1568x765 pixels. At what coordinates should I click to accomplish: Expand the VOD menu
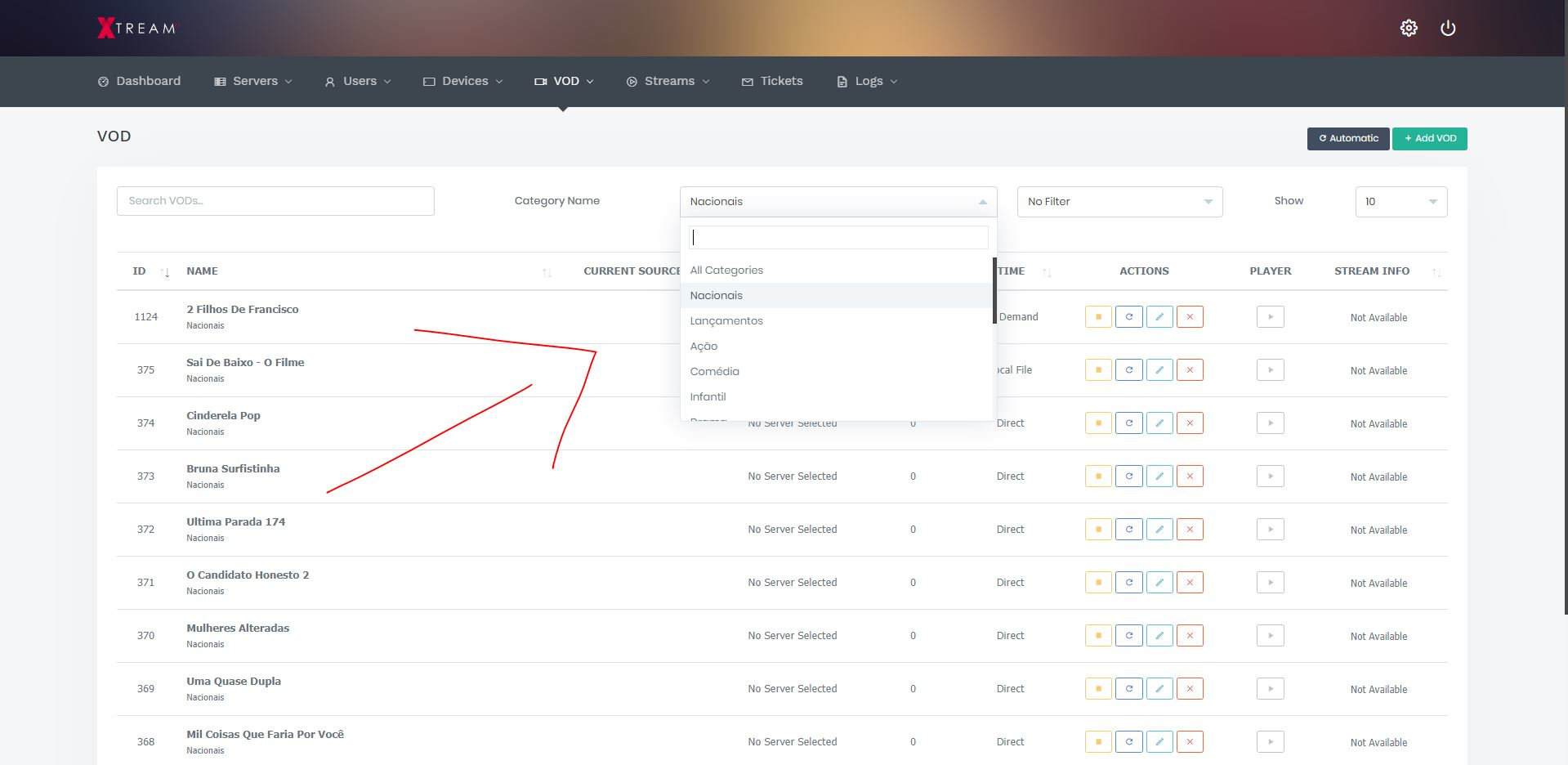pos(564,81)
